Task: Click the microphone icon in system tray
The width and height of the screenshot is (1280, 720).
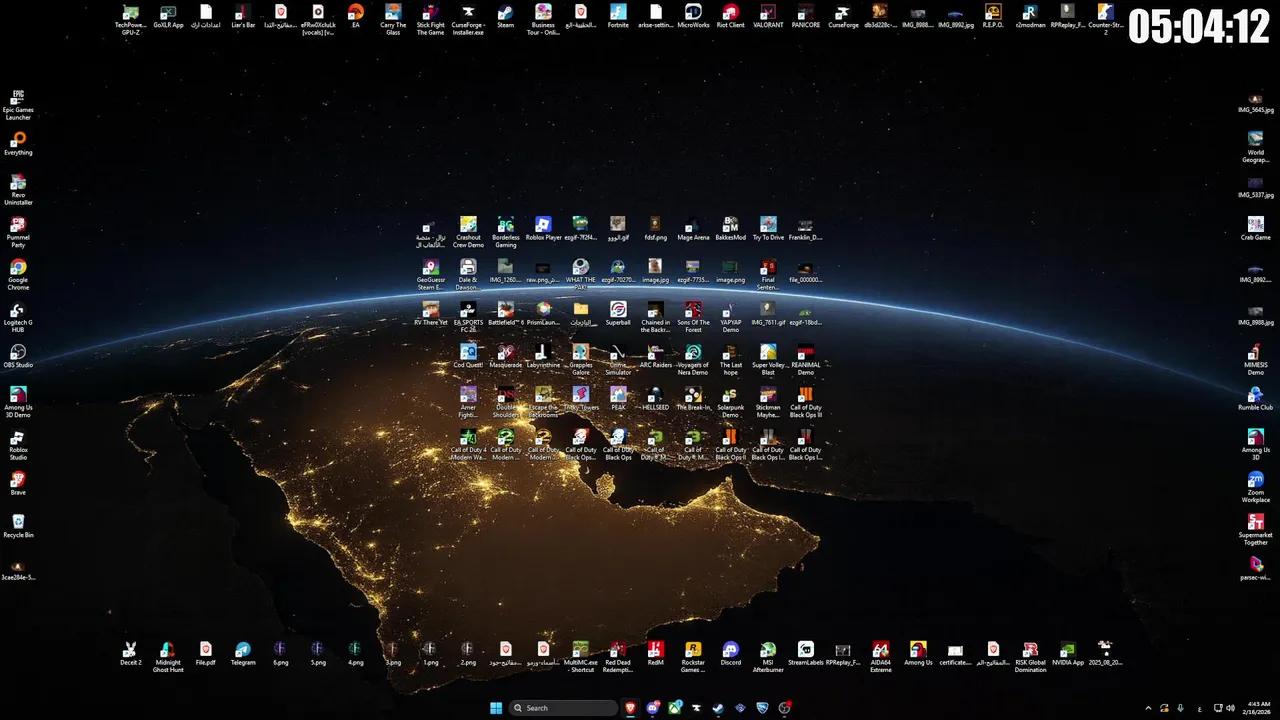Action: tap(1181, 708)
